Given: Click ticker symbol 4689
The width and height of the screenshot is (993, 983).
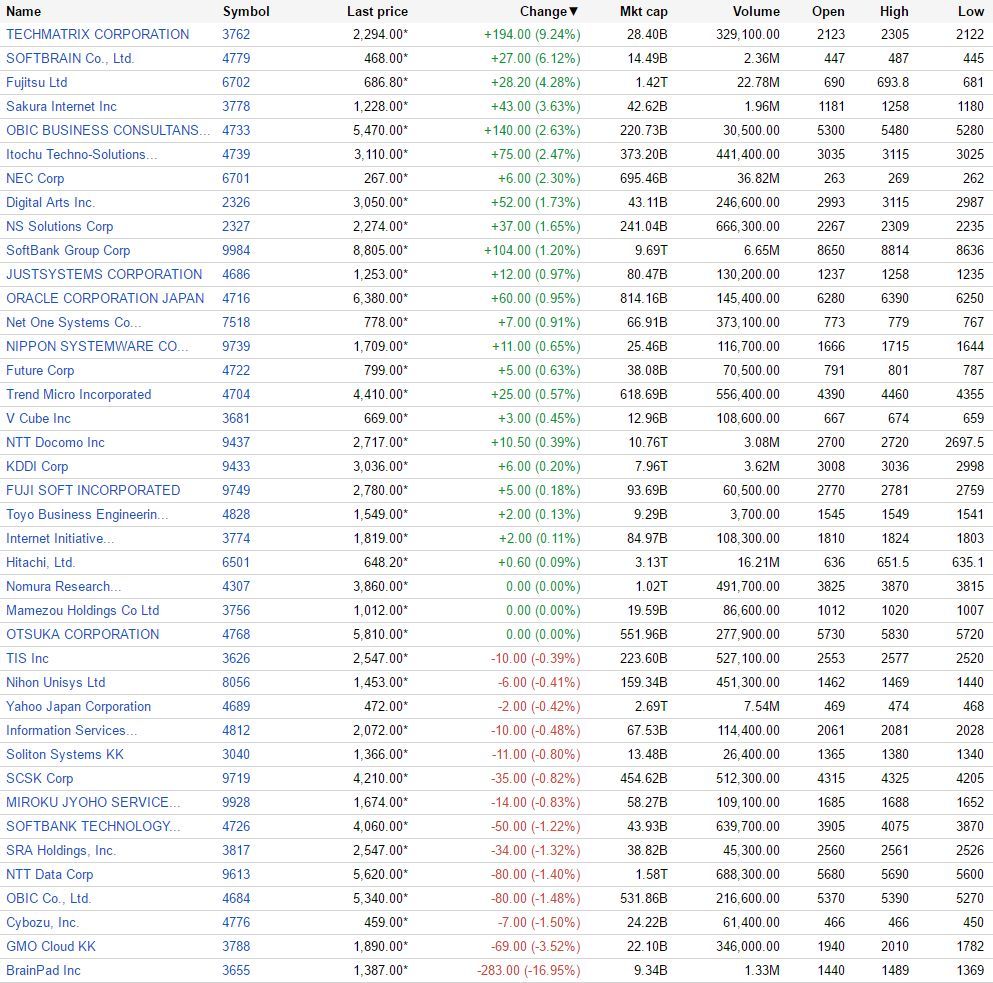Looking at the screenshot, I should [x=236, y=707].
